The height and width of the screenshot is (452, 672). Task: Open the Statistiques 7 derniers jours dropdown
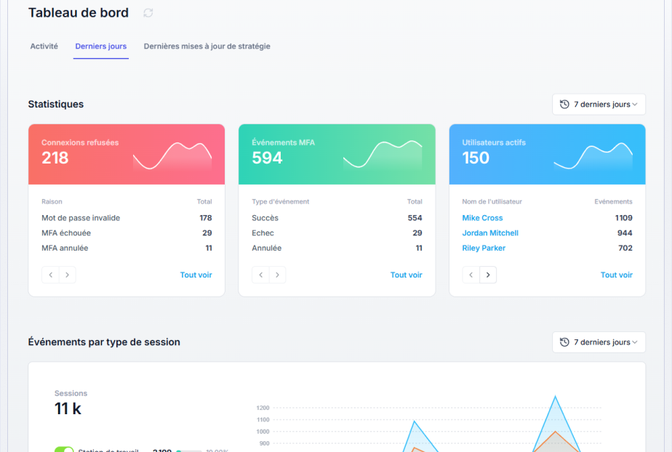click(x=599, y=105)
